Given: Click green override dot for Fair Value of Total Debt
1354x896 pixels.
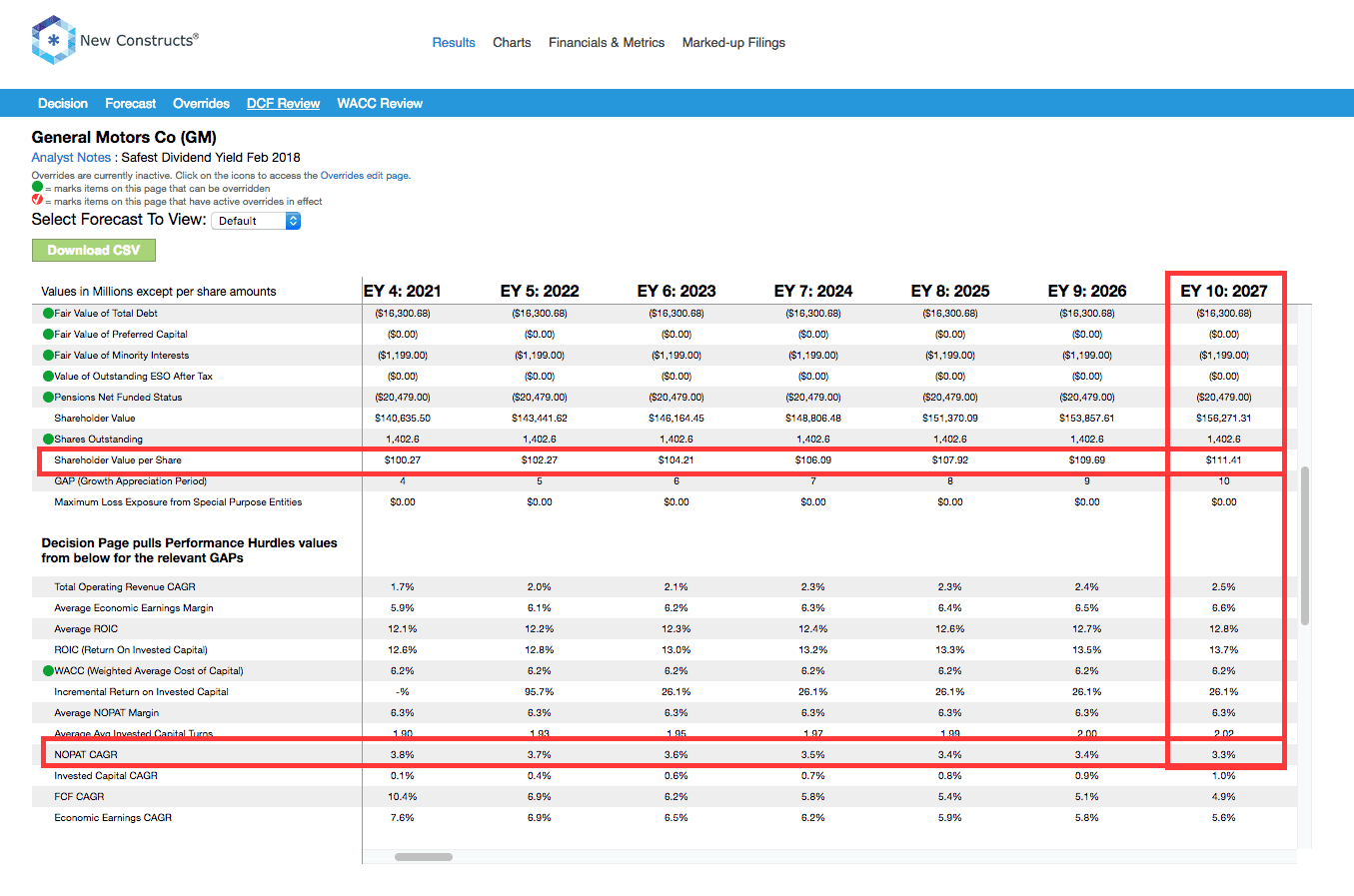Looking at the screenshot, I should click(x=48, y=314).
